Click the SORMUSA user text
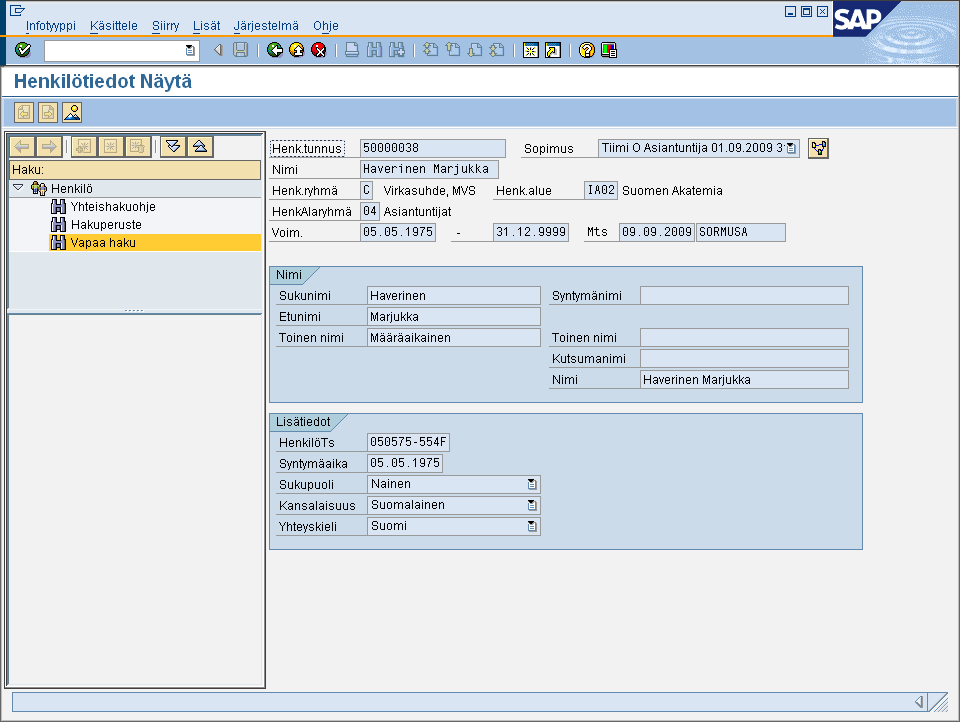Screen dimensions: 960x722 723,232
